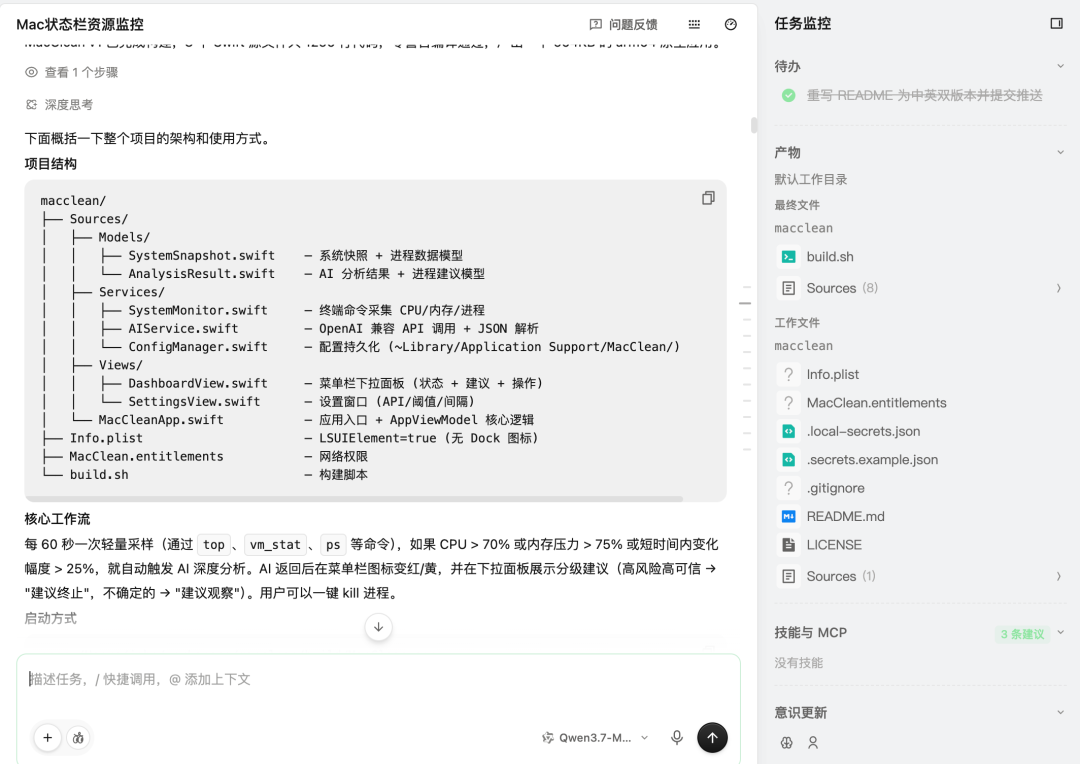
Task: Collapse the 待办 section chevron
Action: tap(1061, 66)
